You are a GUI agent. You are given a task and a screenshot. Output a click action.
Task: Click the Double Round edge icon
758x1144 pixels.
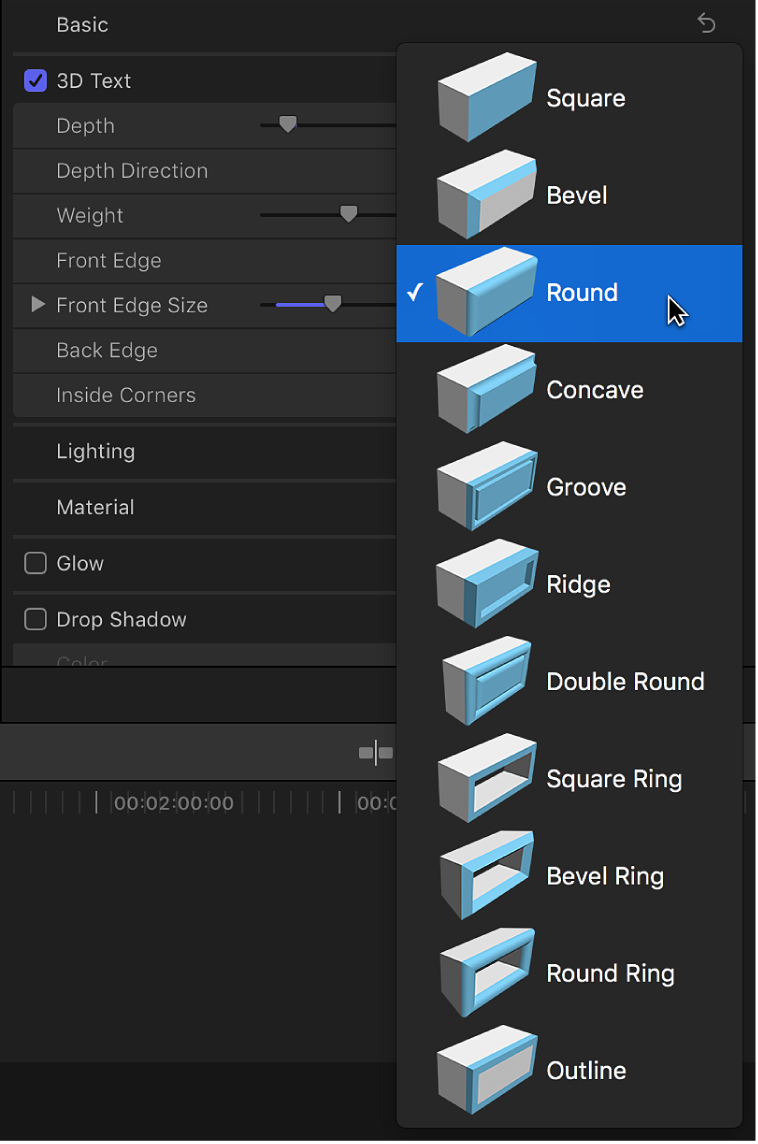tap(487, 681)
